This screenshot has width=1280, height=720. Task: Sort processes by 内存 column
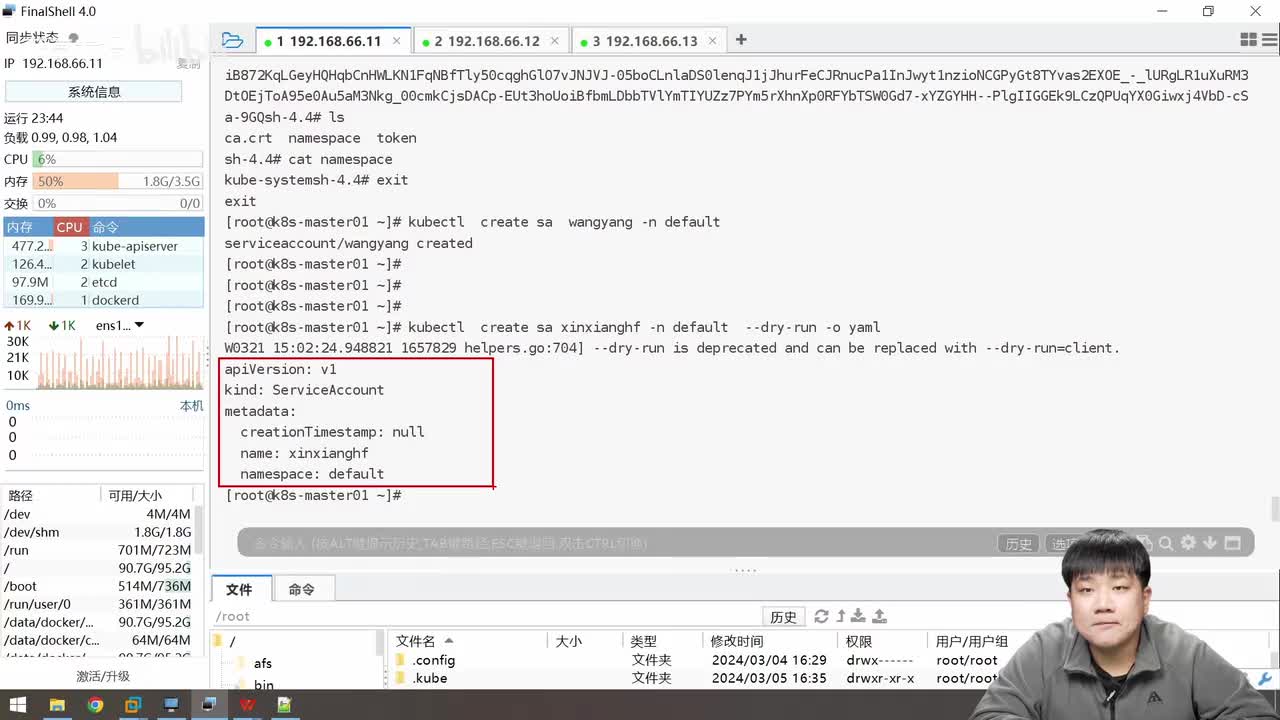click(x=26, y=227)
